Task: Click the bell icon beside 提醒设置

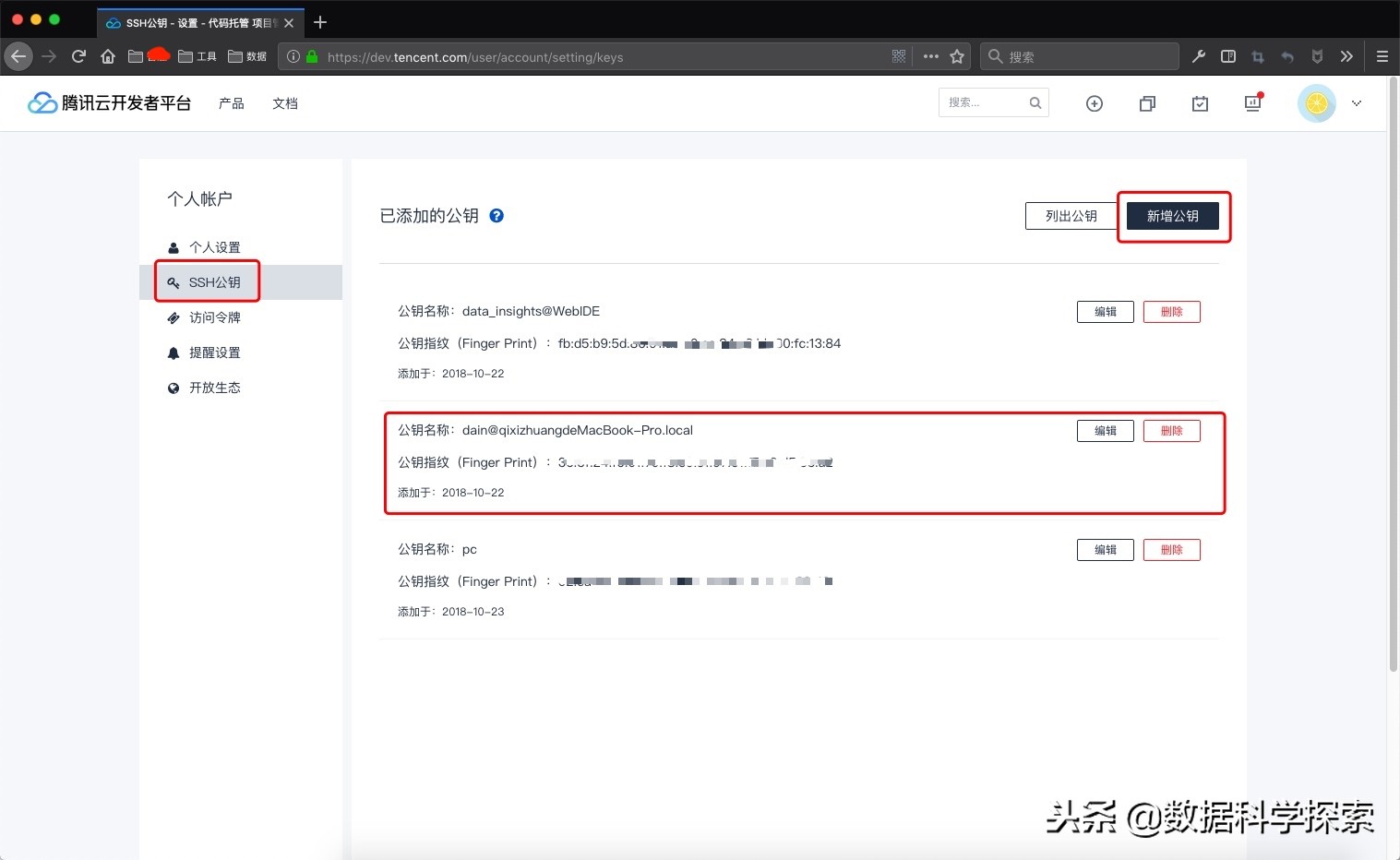Action: (174, 352)
